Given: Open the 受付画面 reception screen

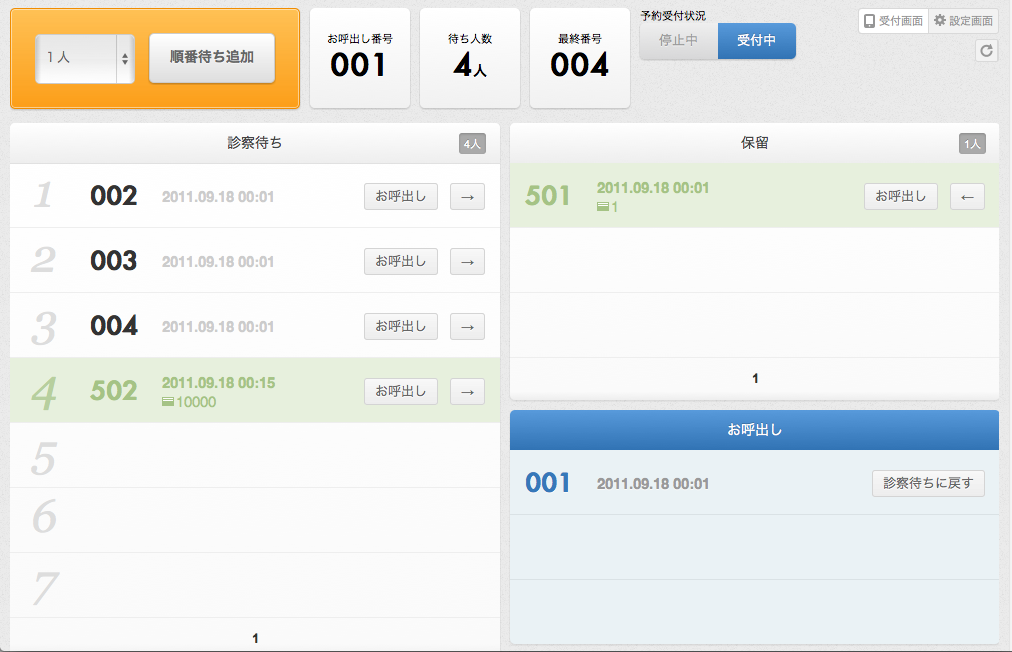Looking at the screenshot, I should (x=893, y=21).
